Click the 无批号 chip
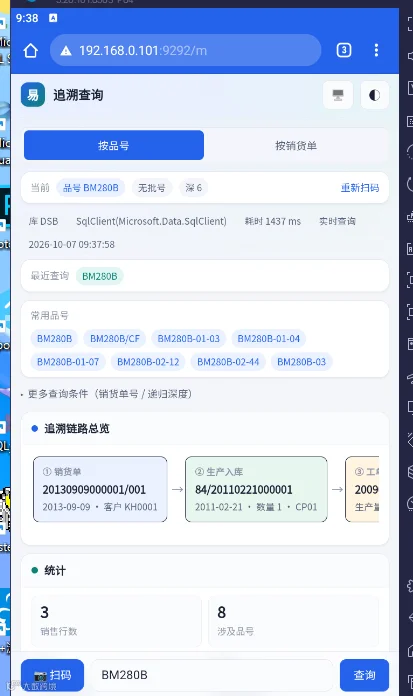Image resolution: width=413 pixels, height=696 pixels. pyautogui.click(x=151, y=188)
